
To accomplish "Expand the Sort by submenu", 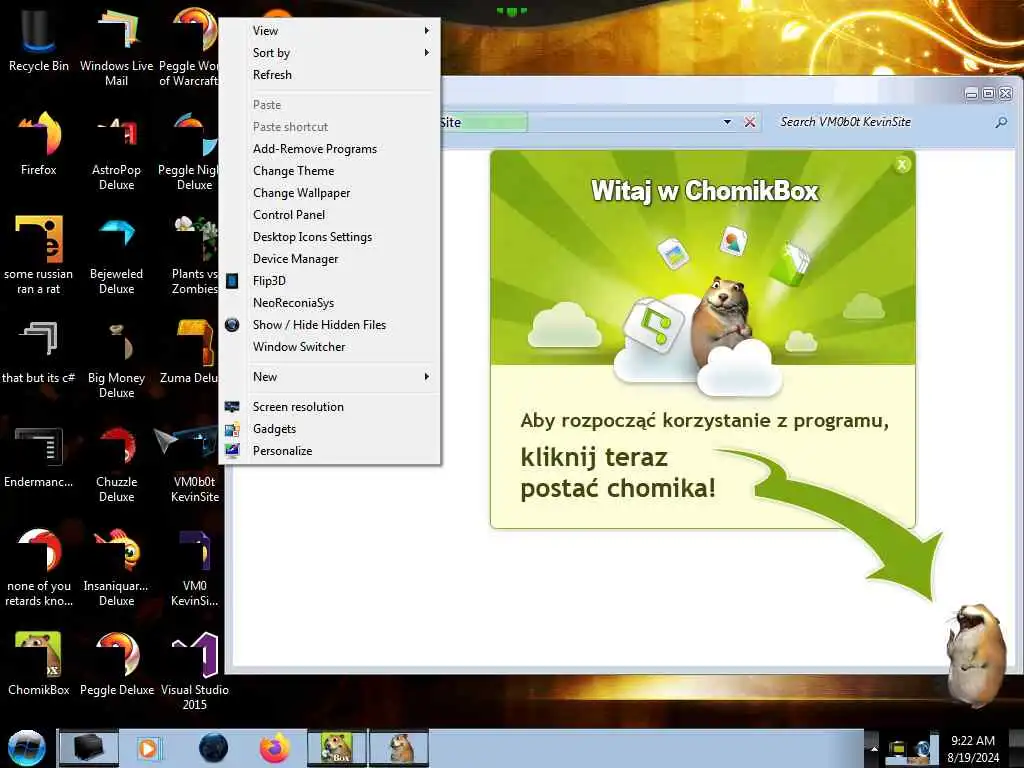I will (330, 53).
